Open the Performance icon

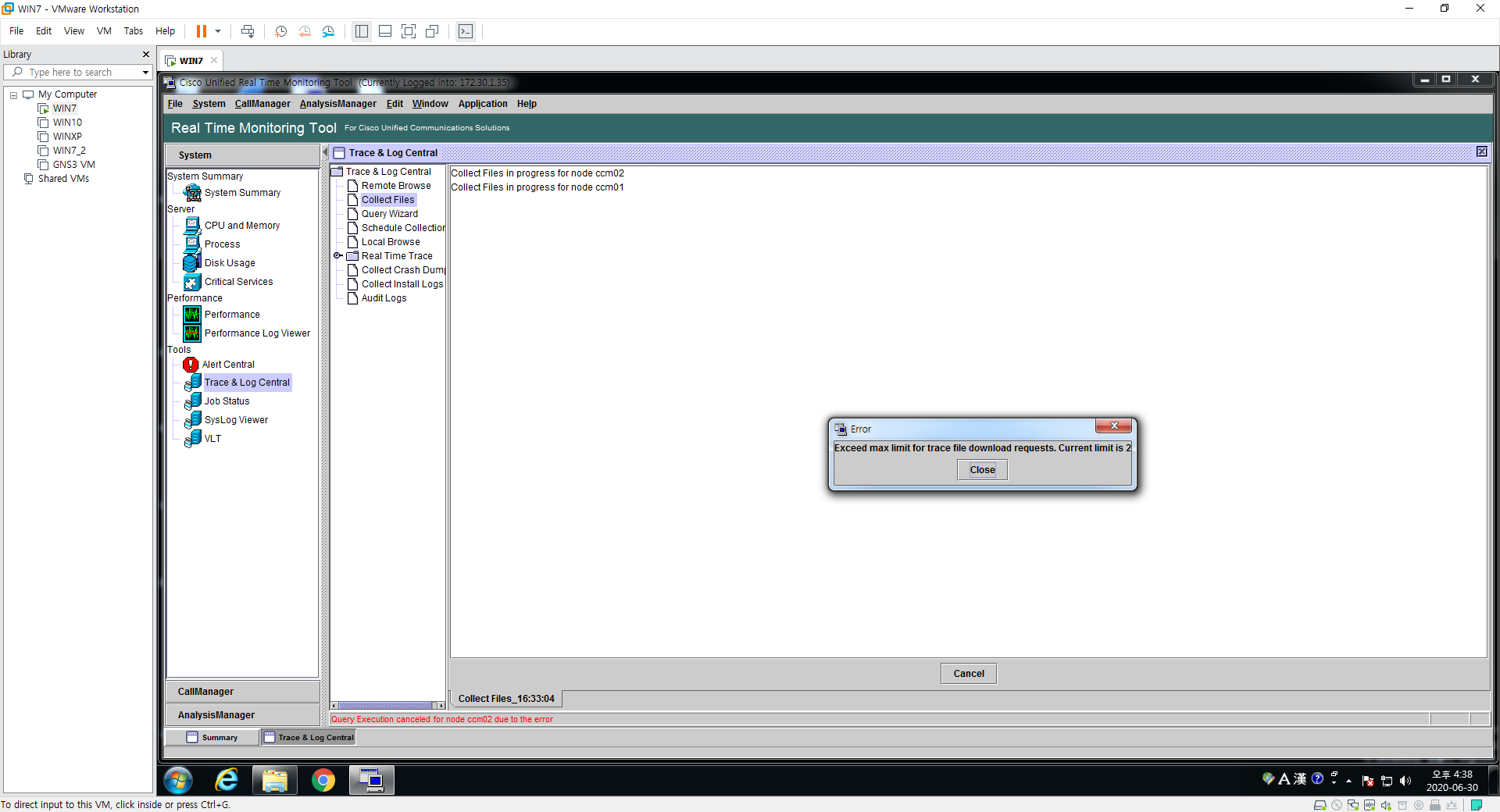pyautogui.click(x=192, y=315)
